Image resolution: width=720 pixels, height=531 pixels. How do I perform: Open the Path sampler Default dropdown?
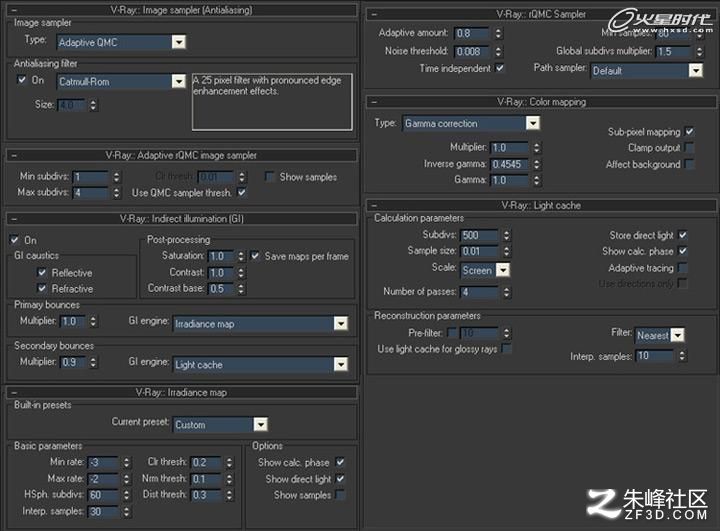(647, 71)
